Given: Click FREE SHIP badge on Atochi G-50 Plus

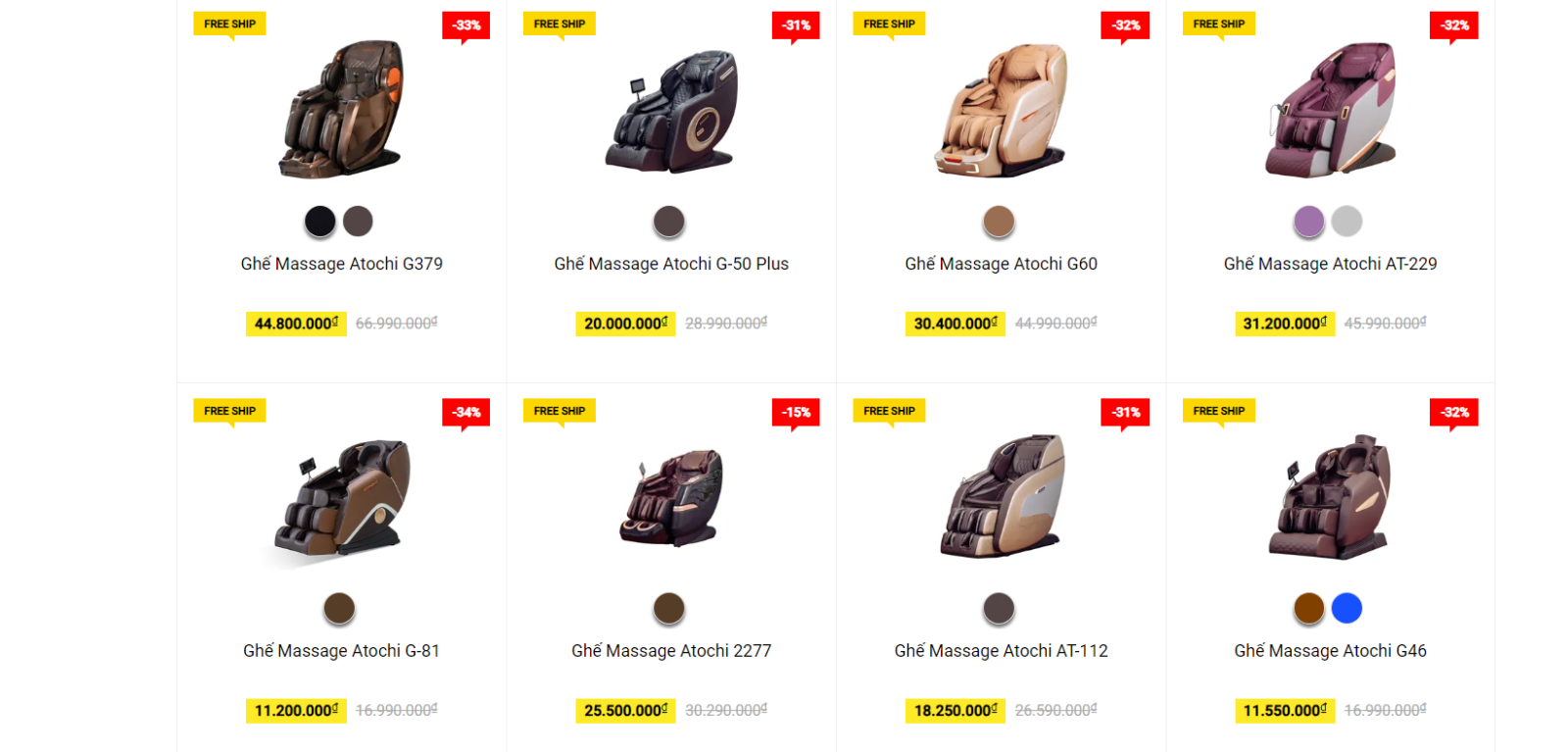Looking at the screenshot, I should 560,25.
